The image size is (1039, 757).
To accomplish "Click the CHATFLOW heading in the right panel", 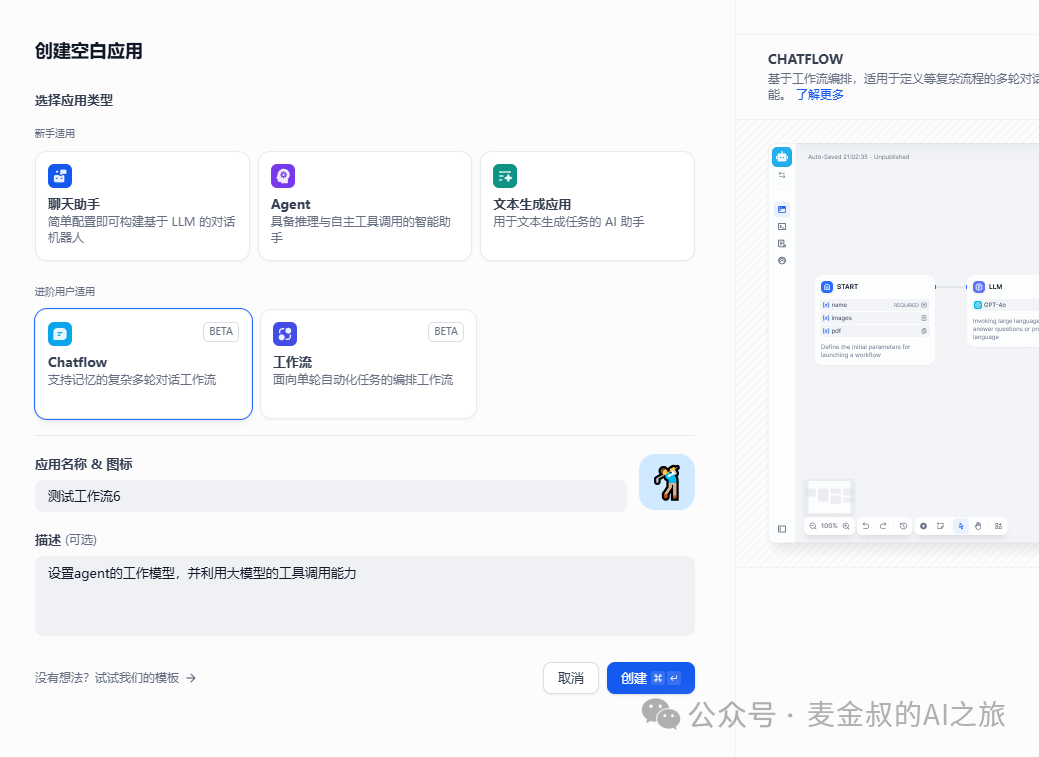I will tap(805, 59).
